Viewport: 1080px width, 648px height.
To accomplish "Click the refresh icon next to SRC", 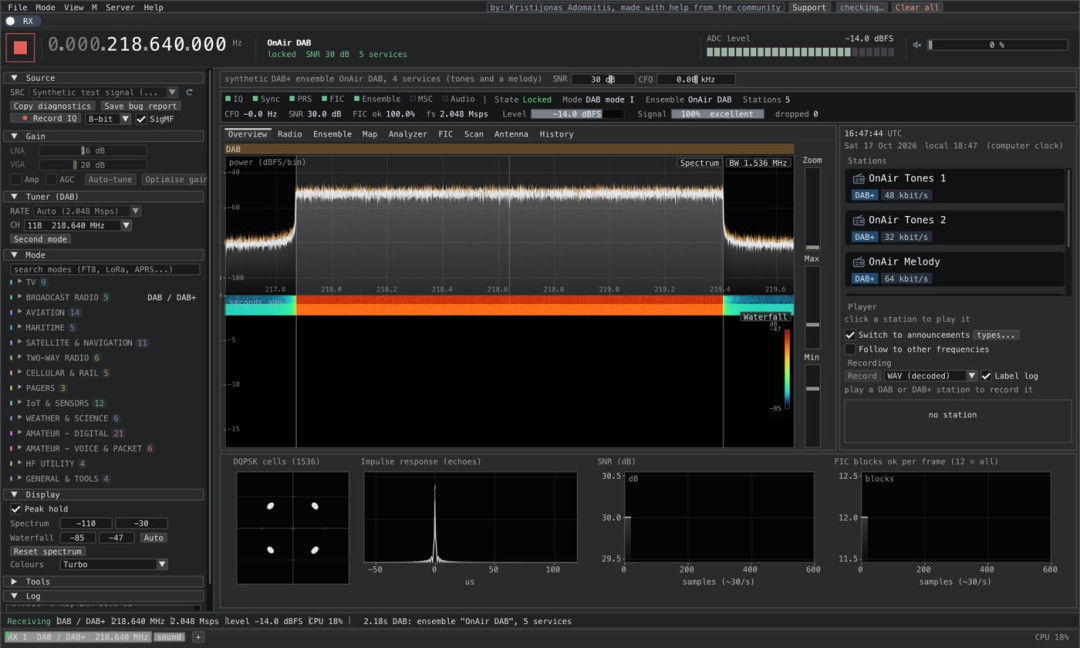I will tap(189, 92).
